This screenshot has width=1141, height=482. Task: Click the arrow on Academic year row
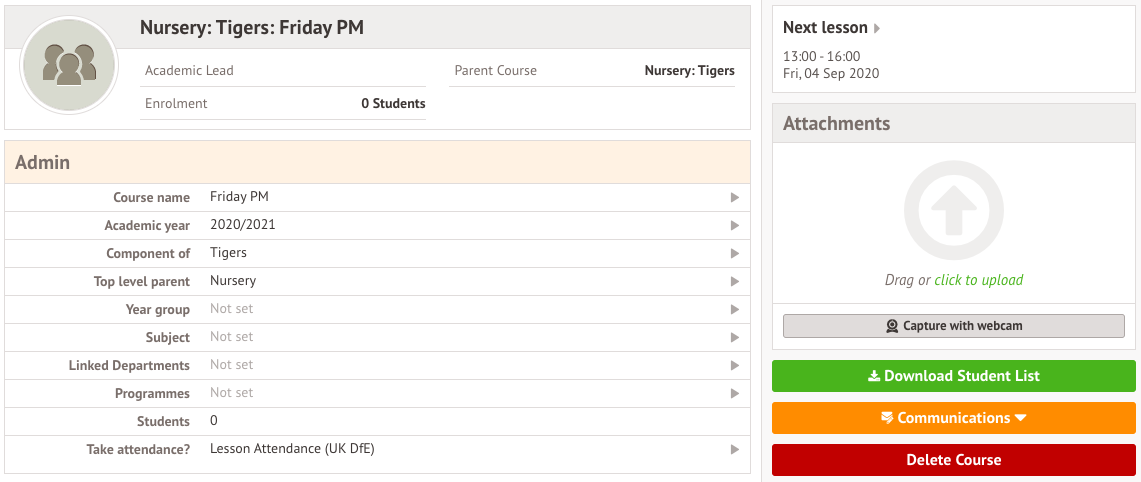[x=735, y=226]
